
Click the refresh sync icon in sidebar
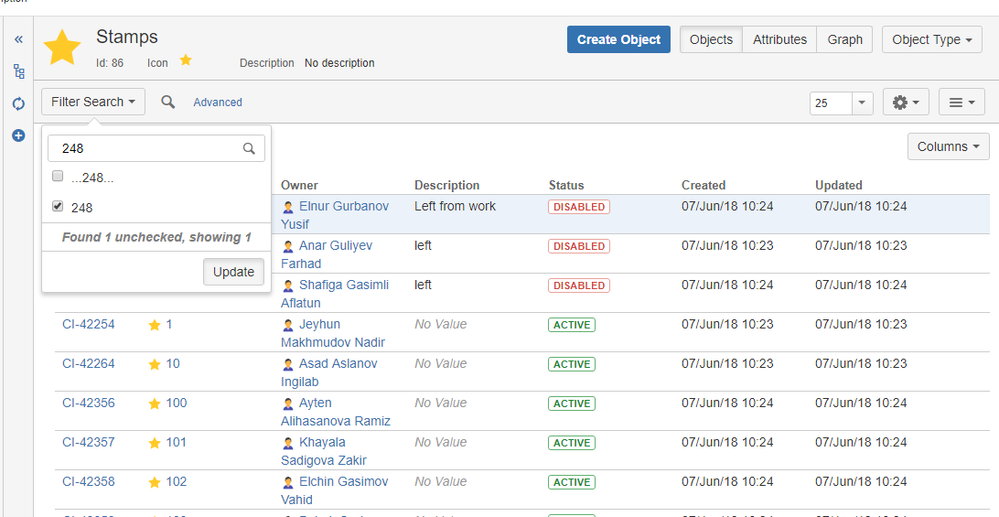[x=18, y=103]
